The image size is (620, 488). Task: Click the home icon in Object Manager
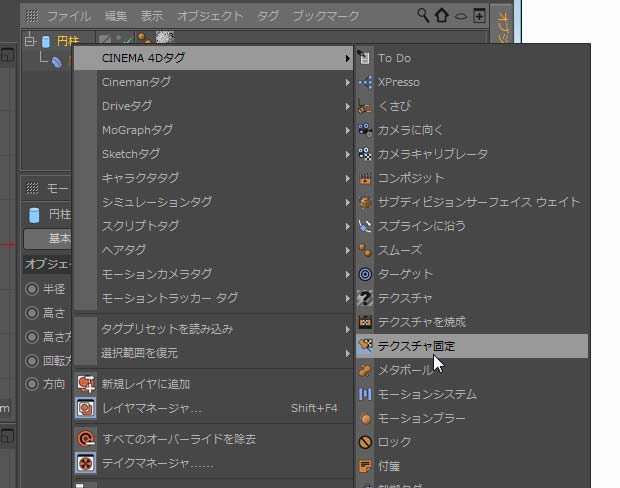(441, 15)
